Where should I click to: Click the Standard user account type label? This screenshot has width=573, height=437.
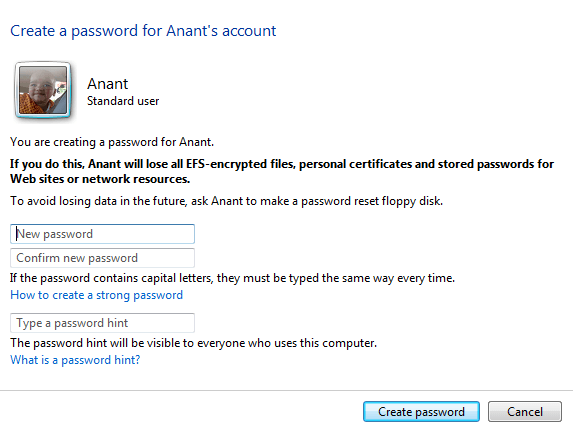coord(123,101)
